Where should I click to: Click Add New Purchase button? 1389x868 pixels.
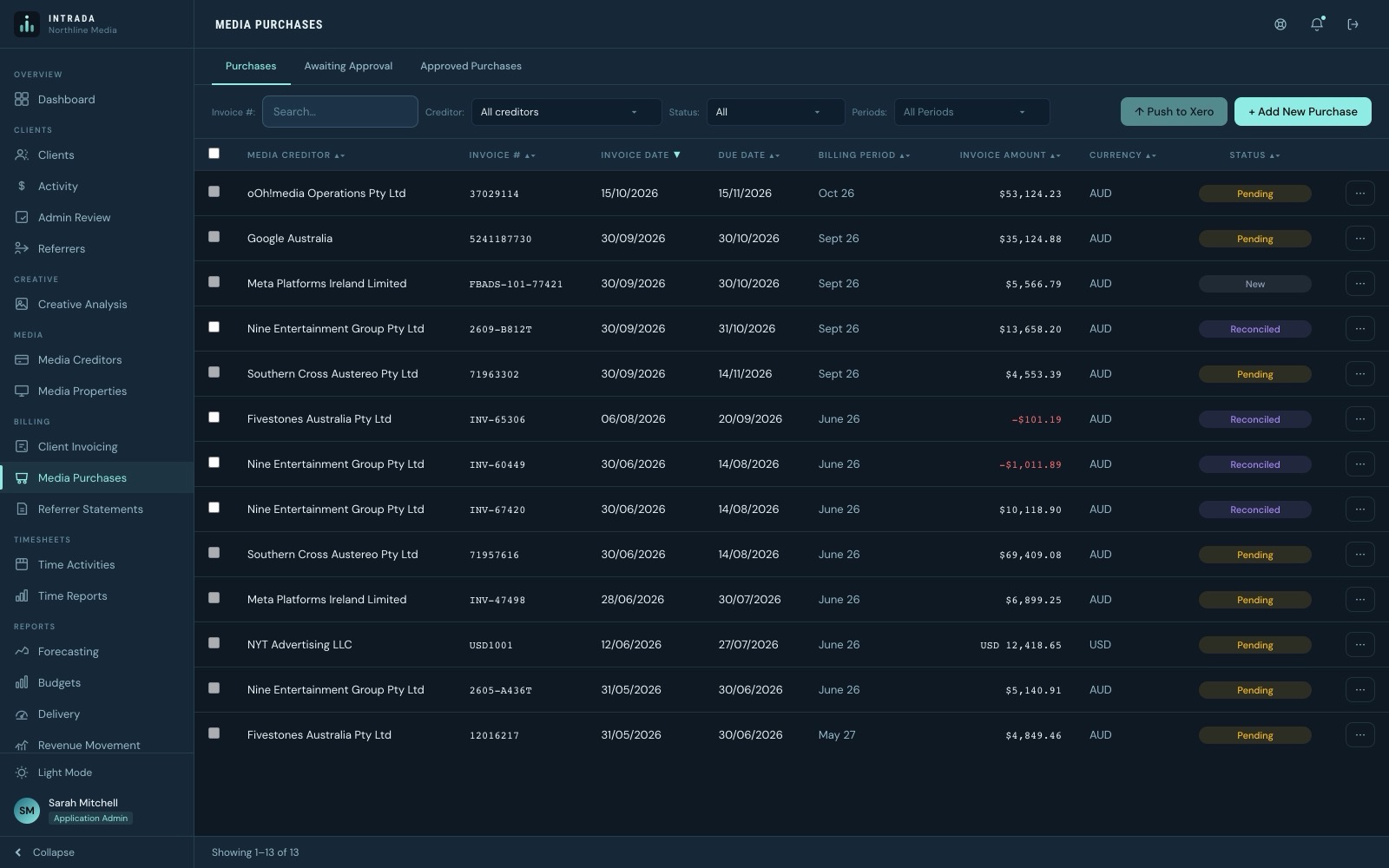(x=1302, y=111)
